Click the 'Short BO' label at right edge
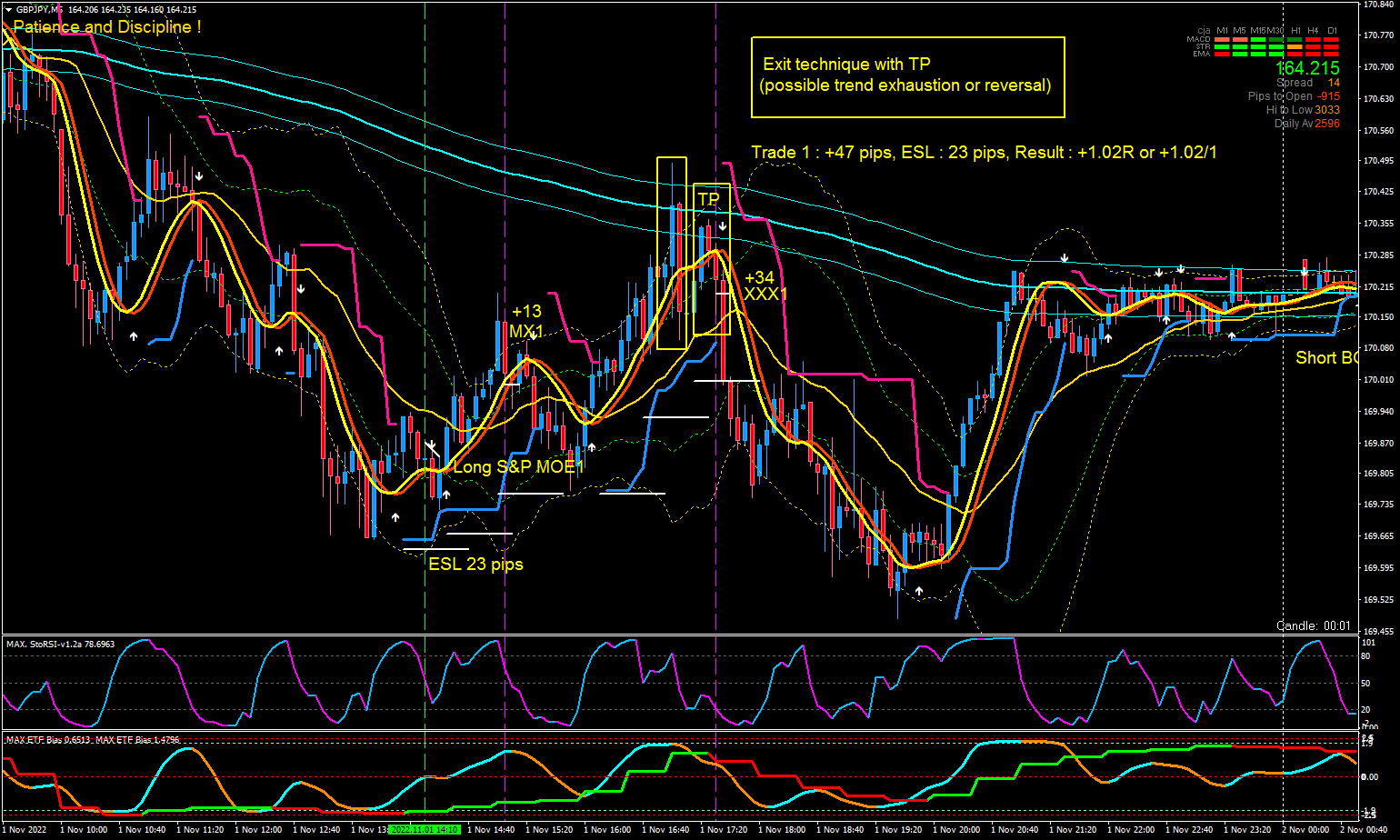1400x840 pixels. coord(1326,358)
